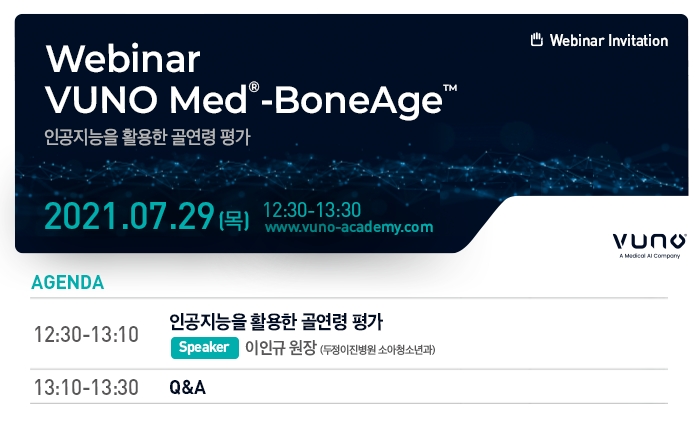700x430 pixels.
Task: Click the Webinar Invitation label
Action: 609,41
